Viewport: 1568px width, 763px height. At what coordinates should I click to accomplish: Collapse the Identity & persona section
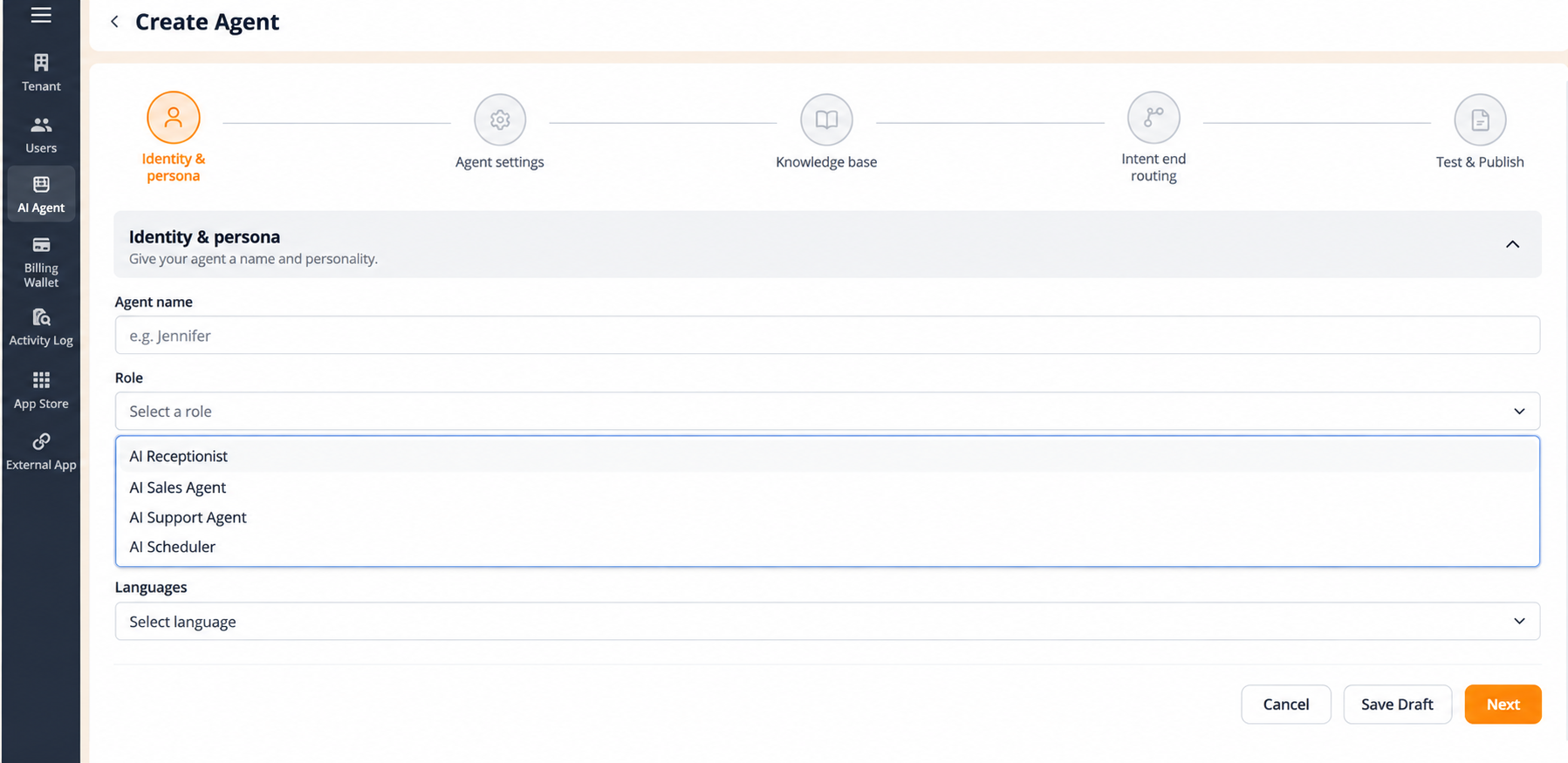(x=1512, y=244)
